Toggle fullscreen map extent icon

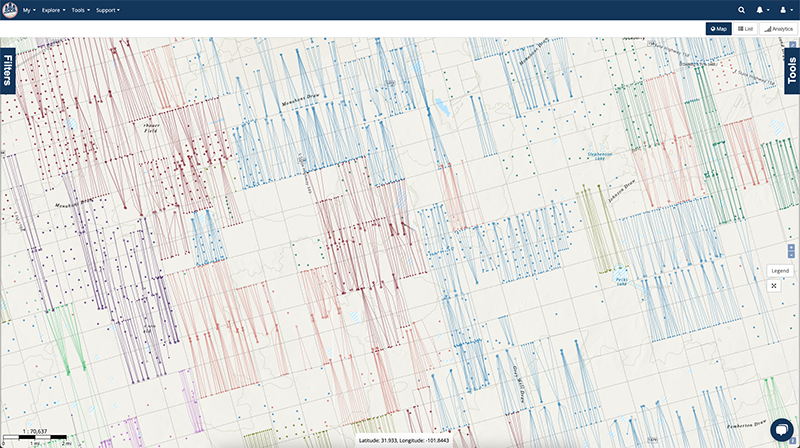coord(775,285)
